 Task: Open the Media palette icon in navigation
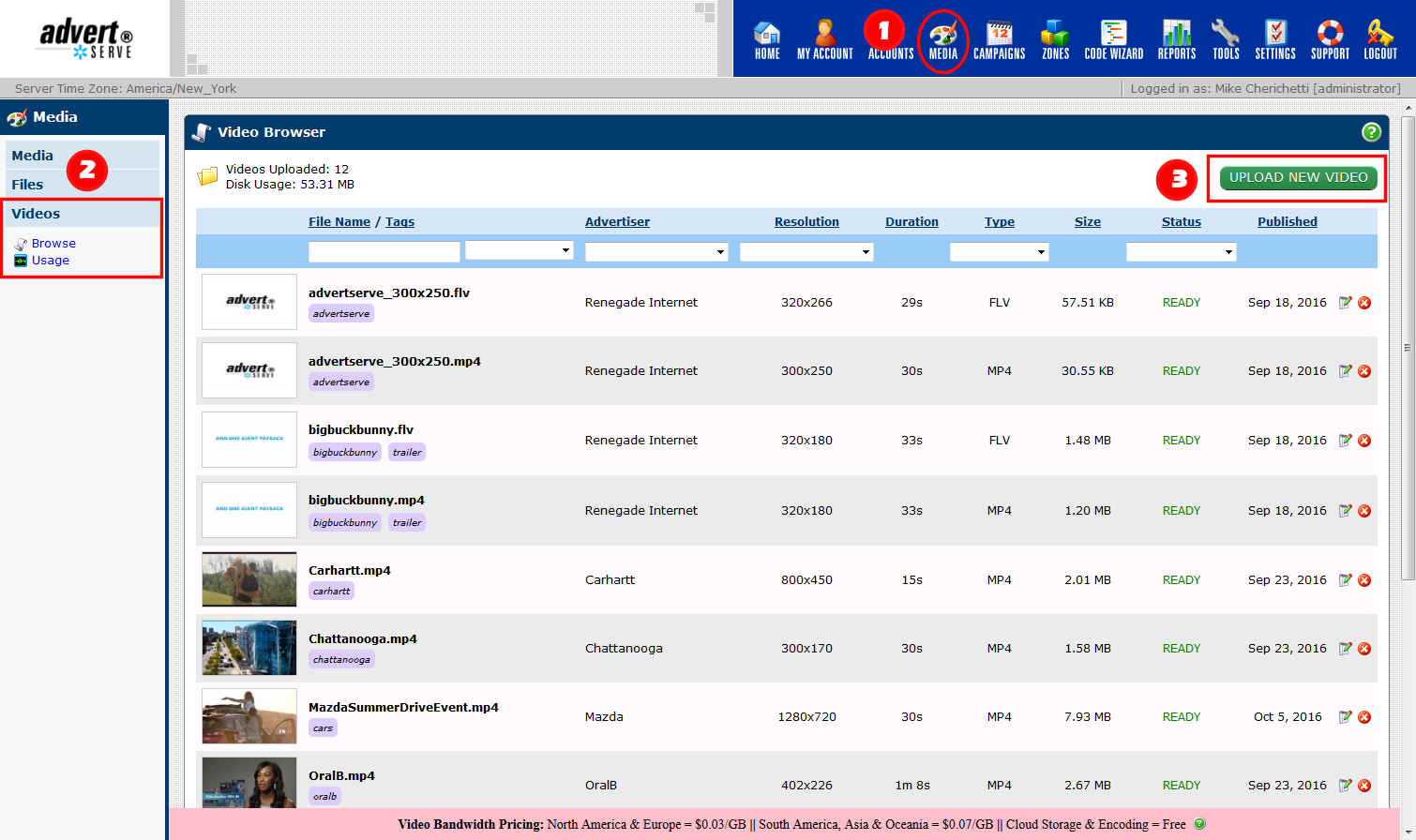pyautogui.click(x=943, y=40)
